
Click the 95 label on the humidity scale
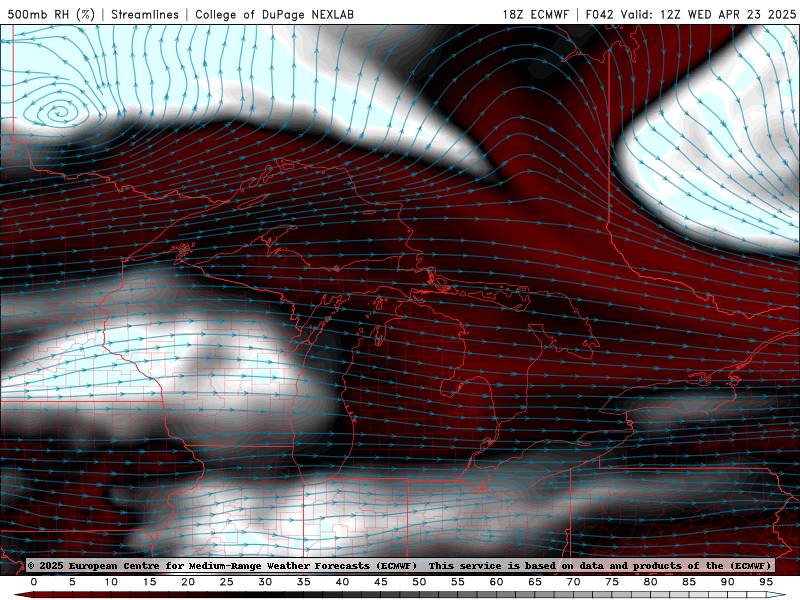pos(766,582)
